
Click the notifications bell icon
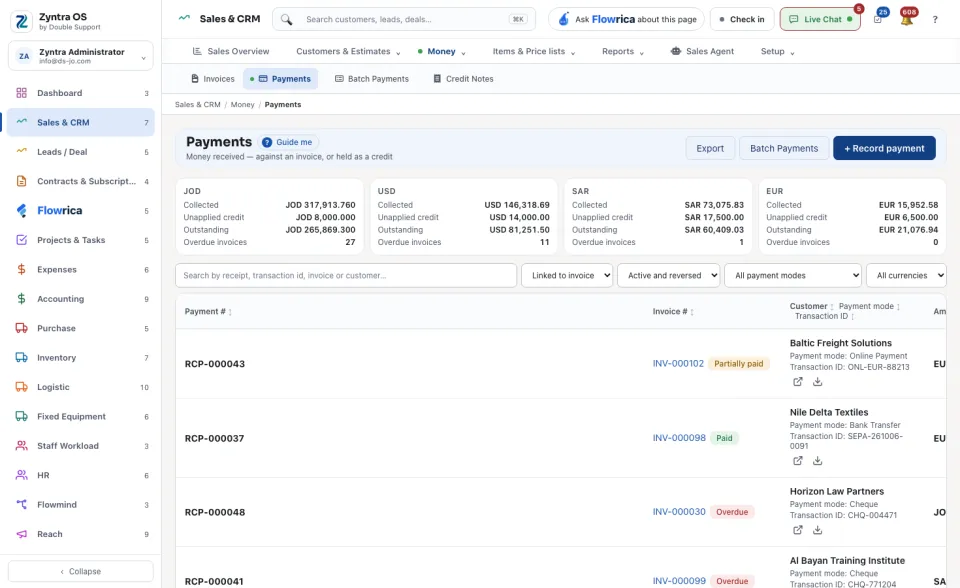click(x=907, y=19)
